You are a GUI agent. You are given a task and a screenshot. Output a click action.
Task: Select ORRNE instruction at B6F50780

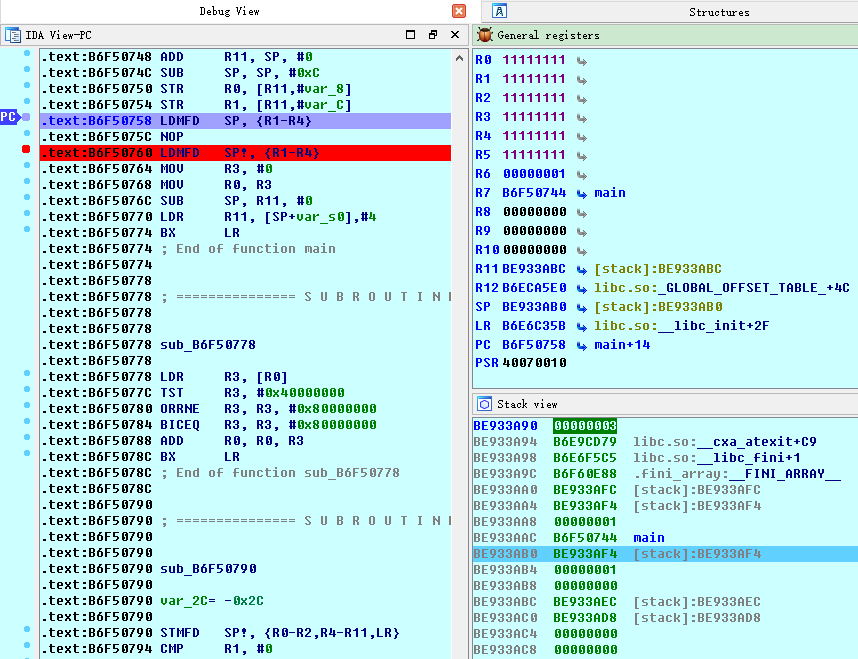268,409
